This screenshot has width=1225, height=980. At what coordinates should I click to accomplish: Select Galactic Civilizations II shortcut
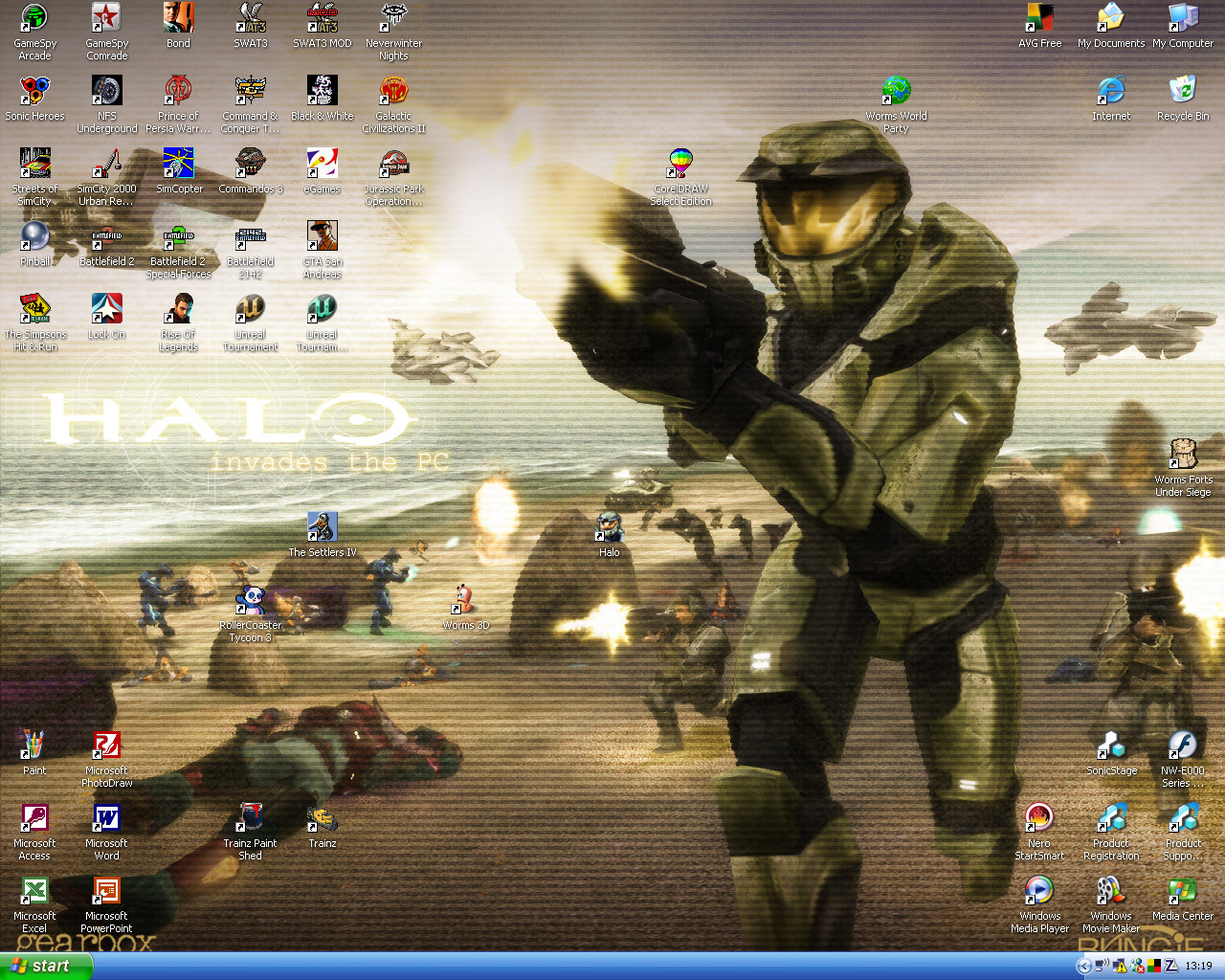tap(393, 104)
